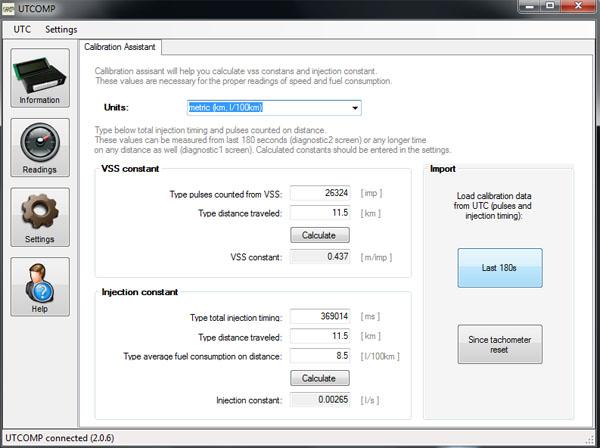Image resolution: width=600 pixels, height=448 pixels.
Task: Click the total injection timing field
Action: pyautogui.click(x=320, y=316)
